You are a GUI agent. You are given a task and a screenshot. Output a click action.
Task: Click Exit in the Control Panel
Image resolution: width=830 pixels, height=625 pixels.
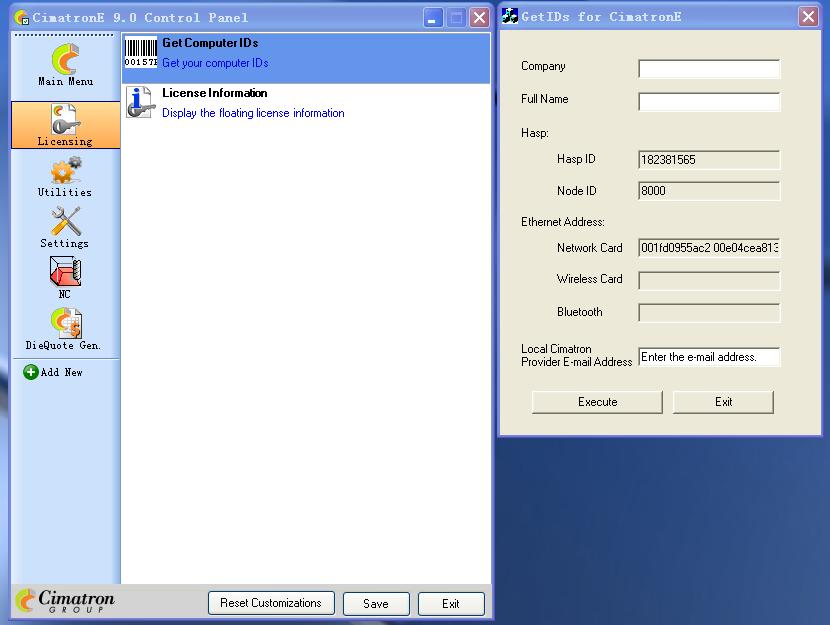pyautogui.click(x=451, y=604)
